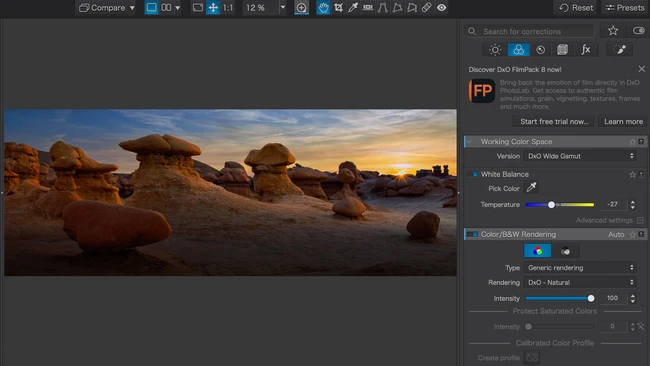Click the Start free trial now button
Screen dimensions: 650x366
(554, 121)
